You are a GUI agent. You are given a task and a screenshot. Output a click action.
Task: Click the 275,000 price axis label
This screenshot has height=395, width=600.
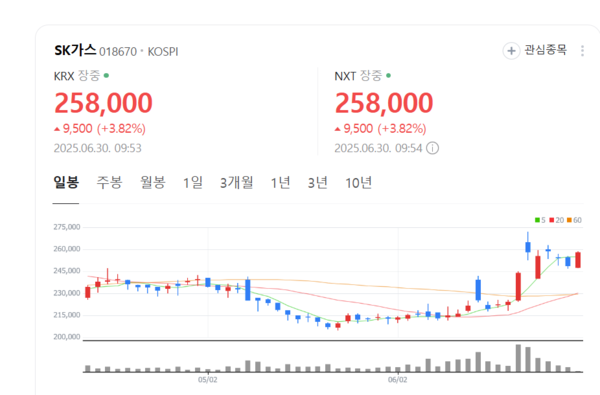[67, 227]
